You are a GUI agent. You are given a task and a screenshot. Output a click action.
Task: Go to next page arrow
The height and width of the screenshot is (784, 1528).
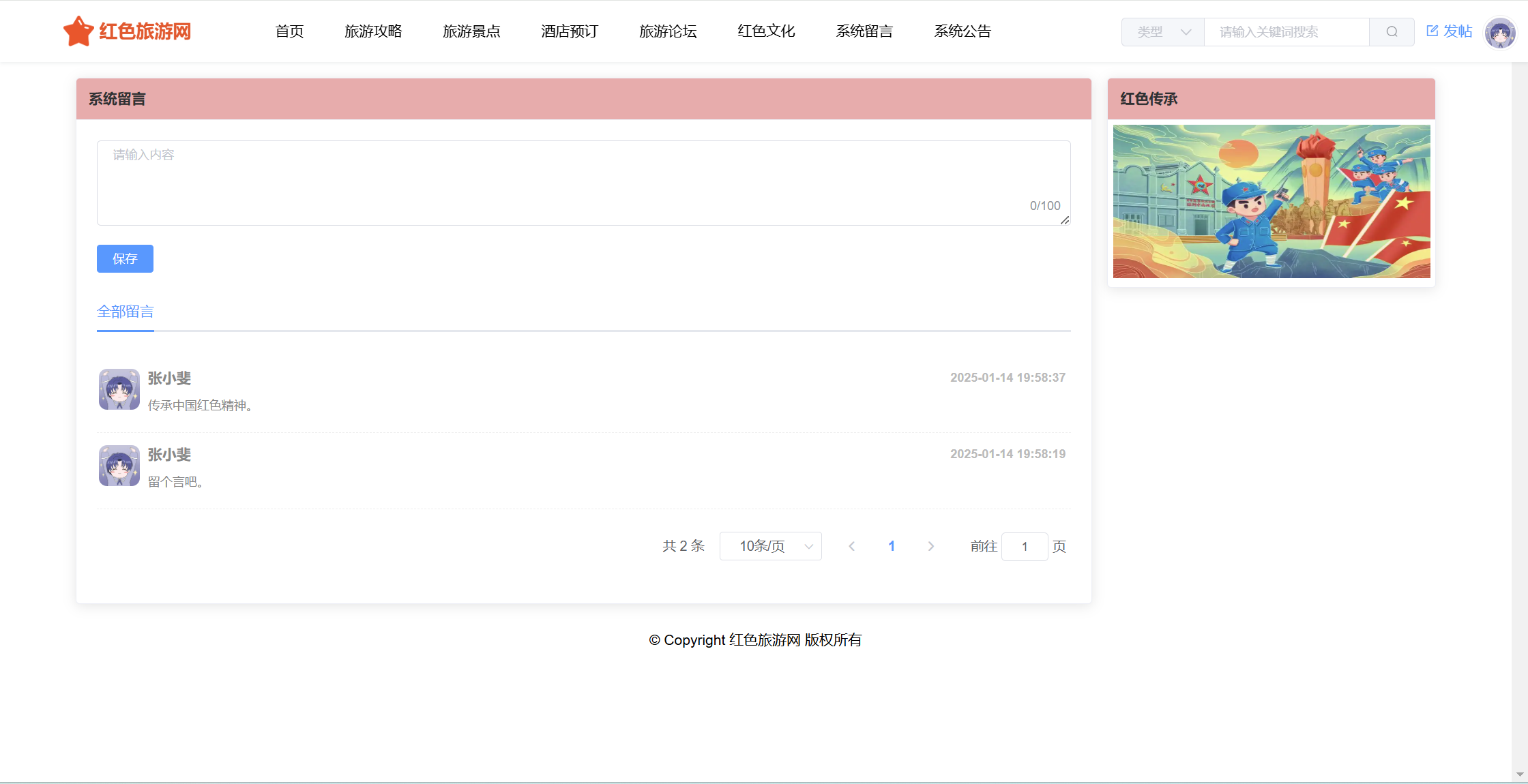point(930,546)
